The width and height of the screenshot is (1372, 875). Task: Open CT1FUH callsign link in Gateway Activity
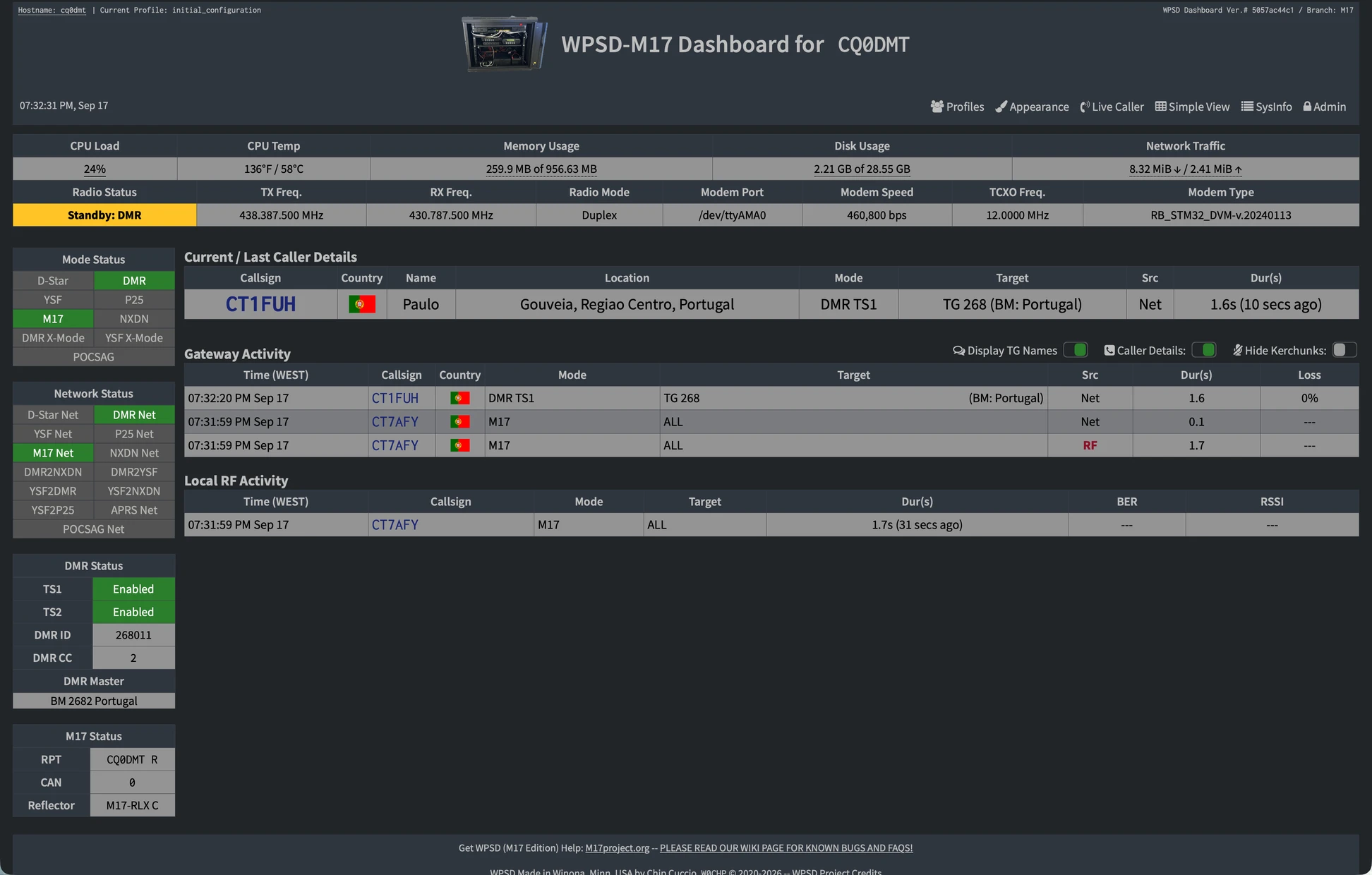tap(395, 398)
